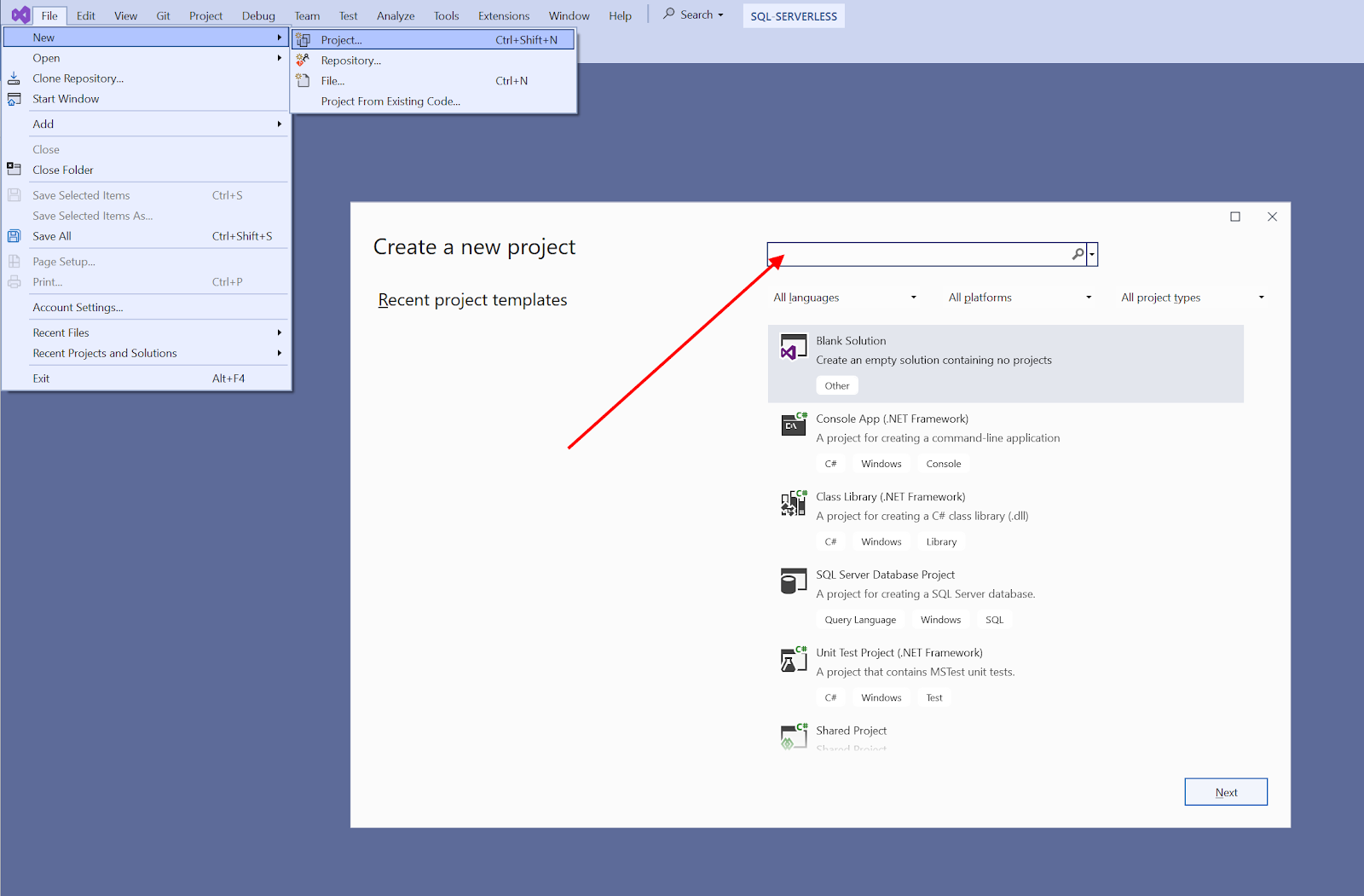This screenshot has width=1364, height=896.
Task: Click the SQL-SERVERLESS solution name
Action: coord(794,16)
